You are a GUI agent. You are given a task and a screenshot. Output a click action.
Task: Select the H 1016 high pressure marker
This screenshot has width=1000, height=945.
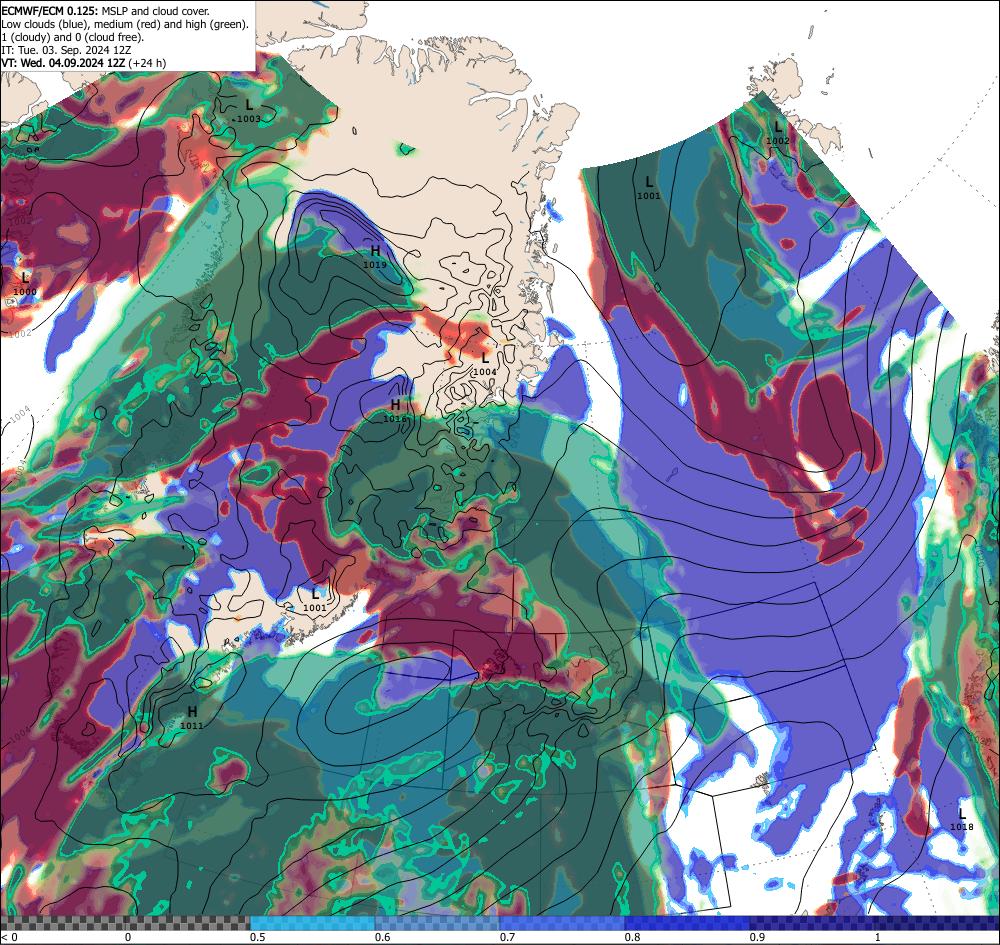click(395, 411)
